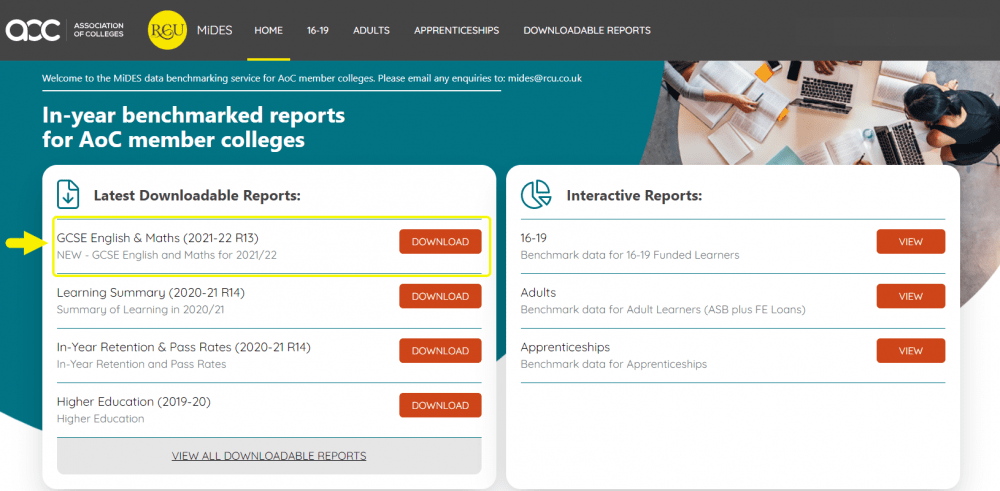Screen dimensions: 1000x491
Task: Open DOWNLOADABLE REPORTS in the navigation bar
Action: [586, 30]
